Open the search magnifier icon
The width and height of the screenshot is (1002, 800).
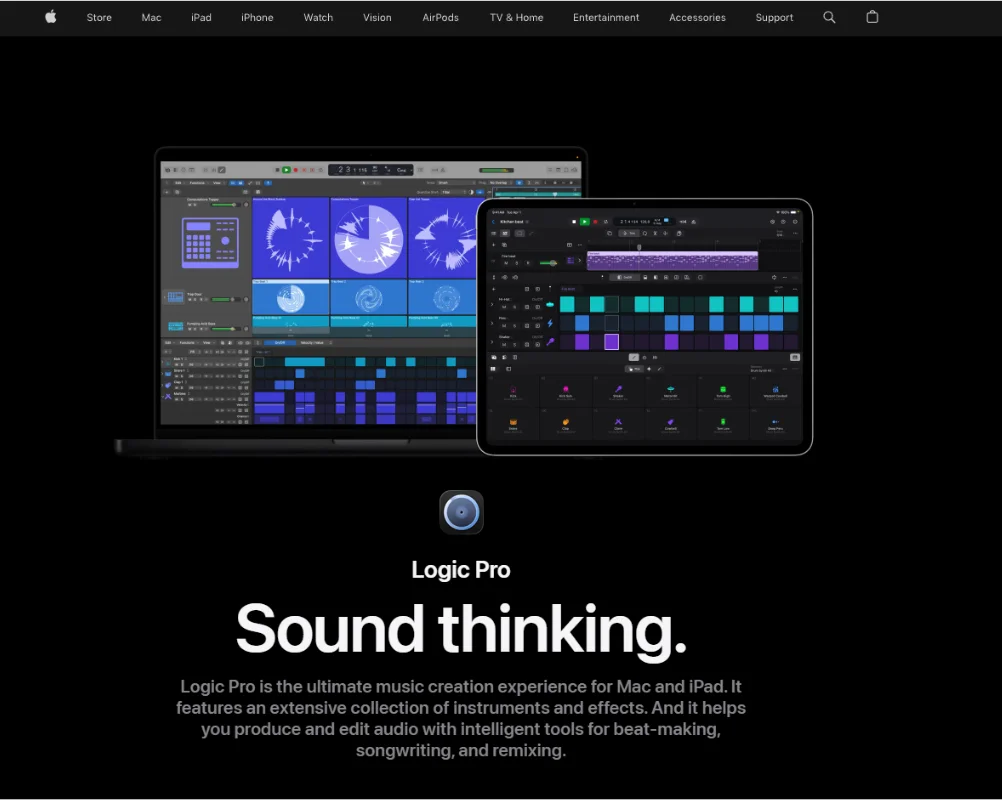pos(829,17)
